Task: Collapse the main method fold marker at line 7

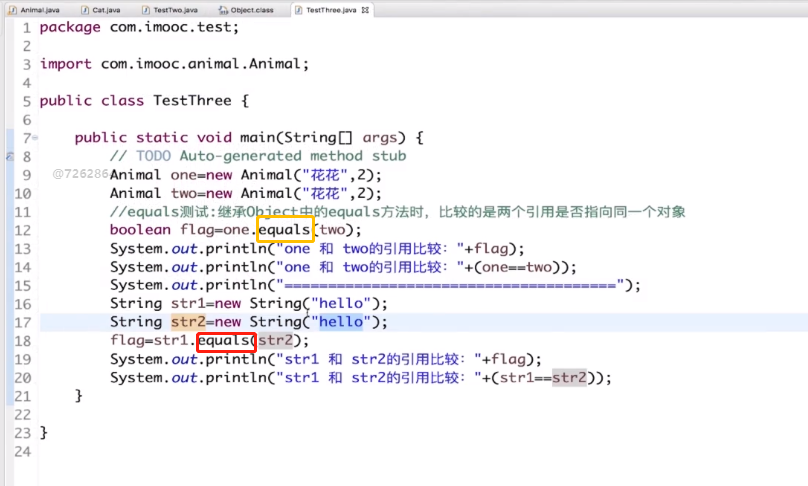Action: 35,138
